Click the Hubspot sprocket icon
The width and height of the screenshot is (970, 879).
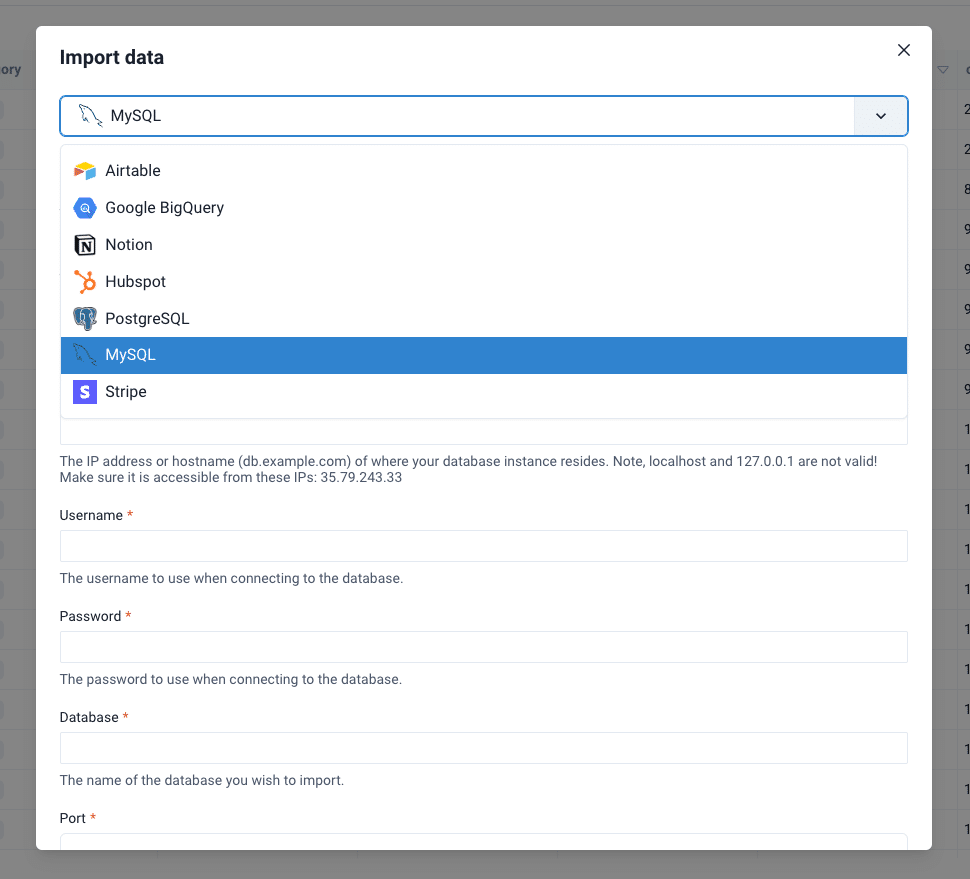85,282
